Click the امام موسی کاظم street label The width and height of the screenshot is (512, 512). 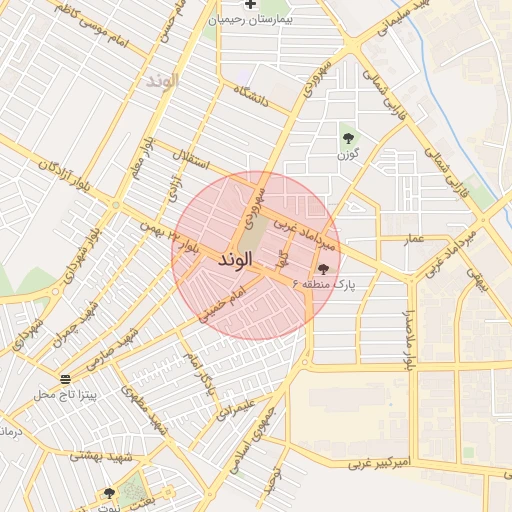91,25
